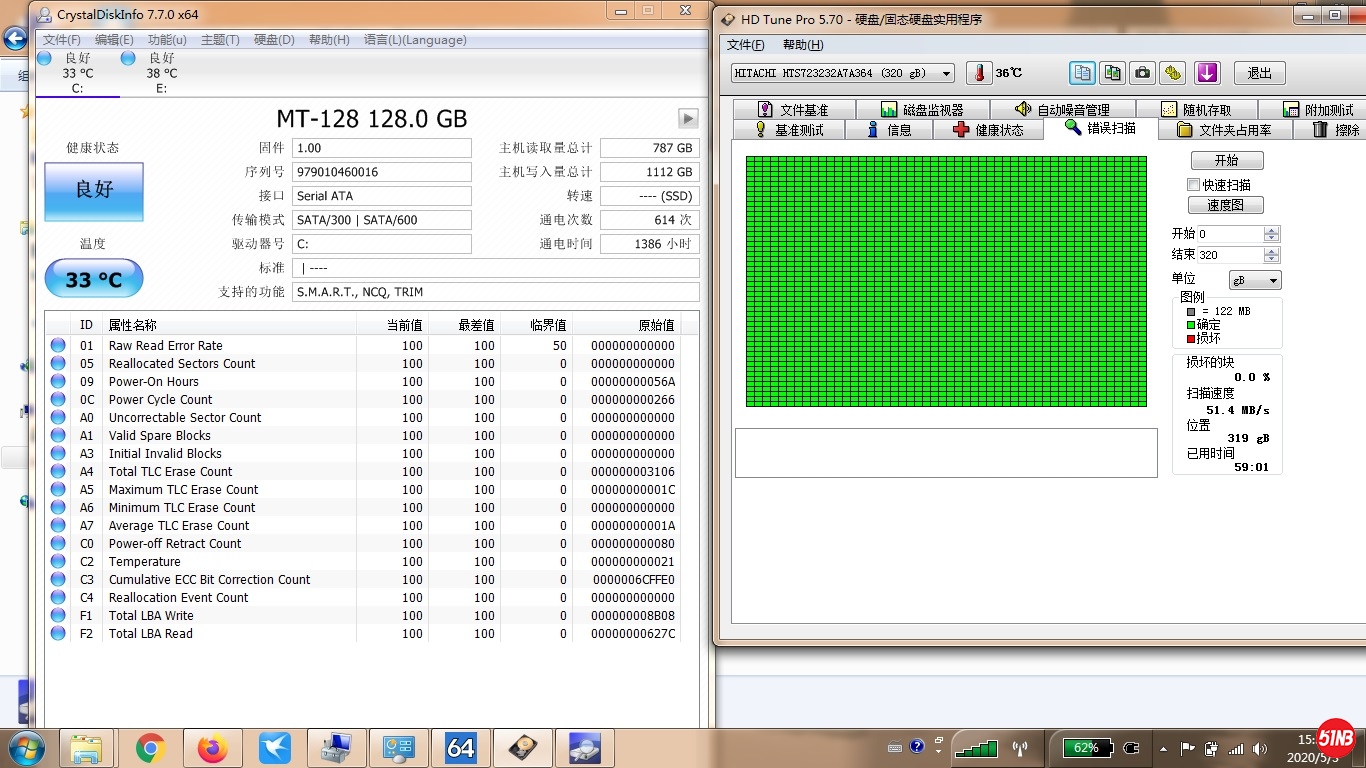This screenshot has width=1366, height=768.
Task: Click the purple down-arrow icon in HD Tune
Action: 1207,73
